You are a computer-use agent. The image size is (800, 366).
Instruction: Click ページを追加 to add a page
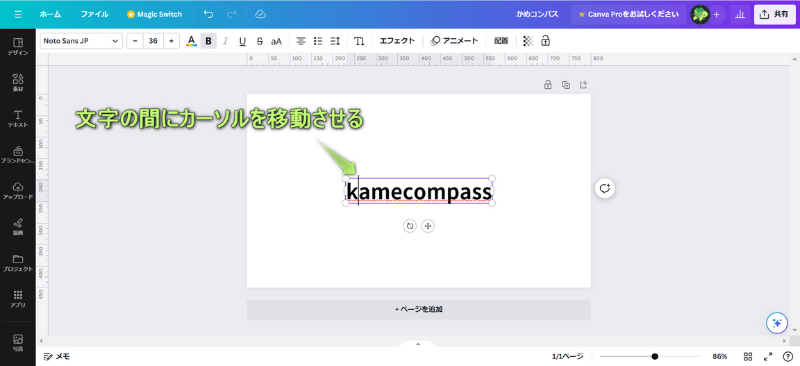419,309
